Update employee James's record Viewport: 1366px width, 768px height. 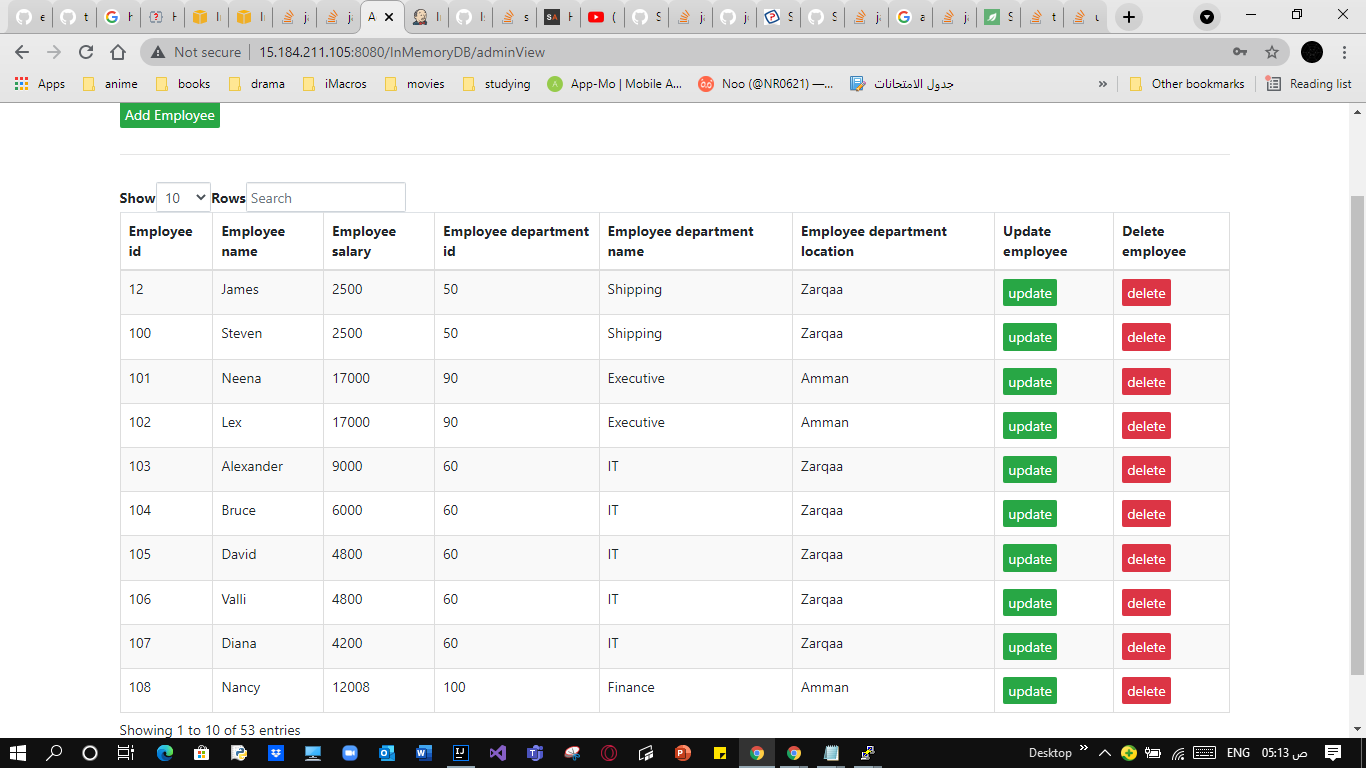1029,292
